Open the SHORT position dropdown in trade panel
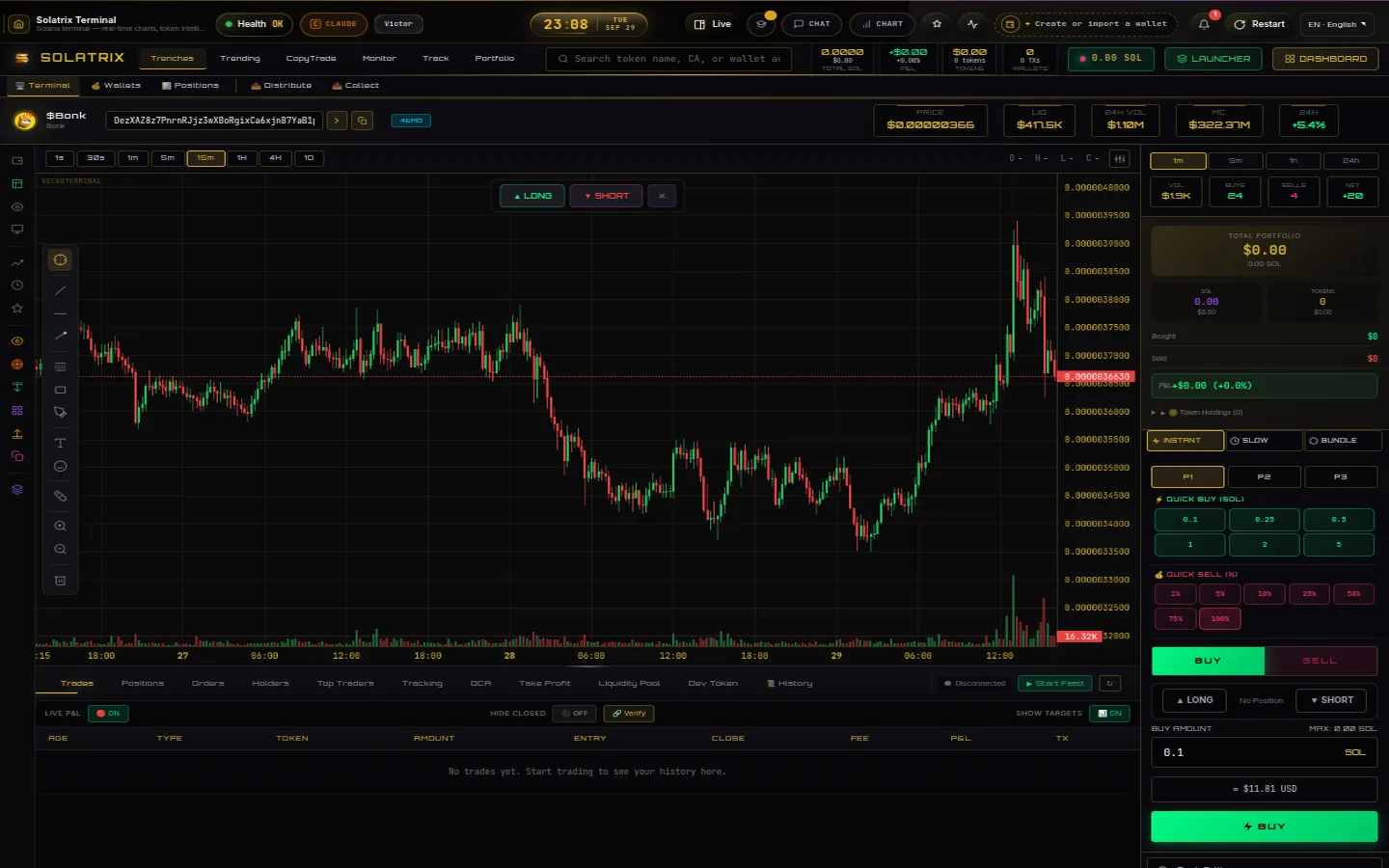The width and height of the screenshot is (1389, 868). [1331, 700]
